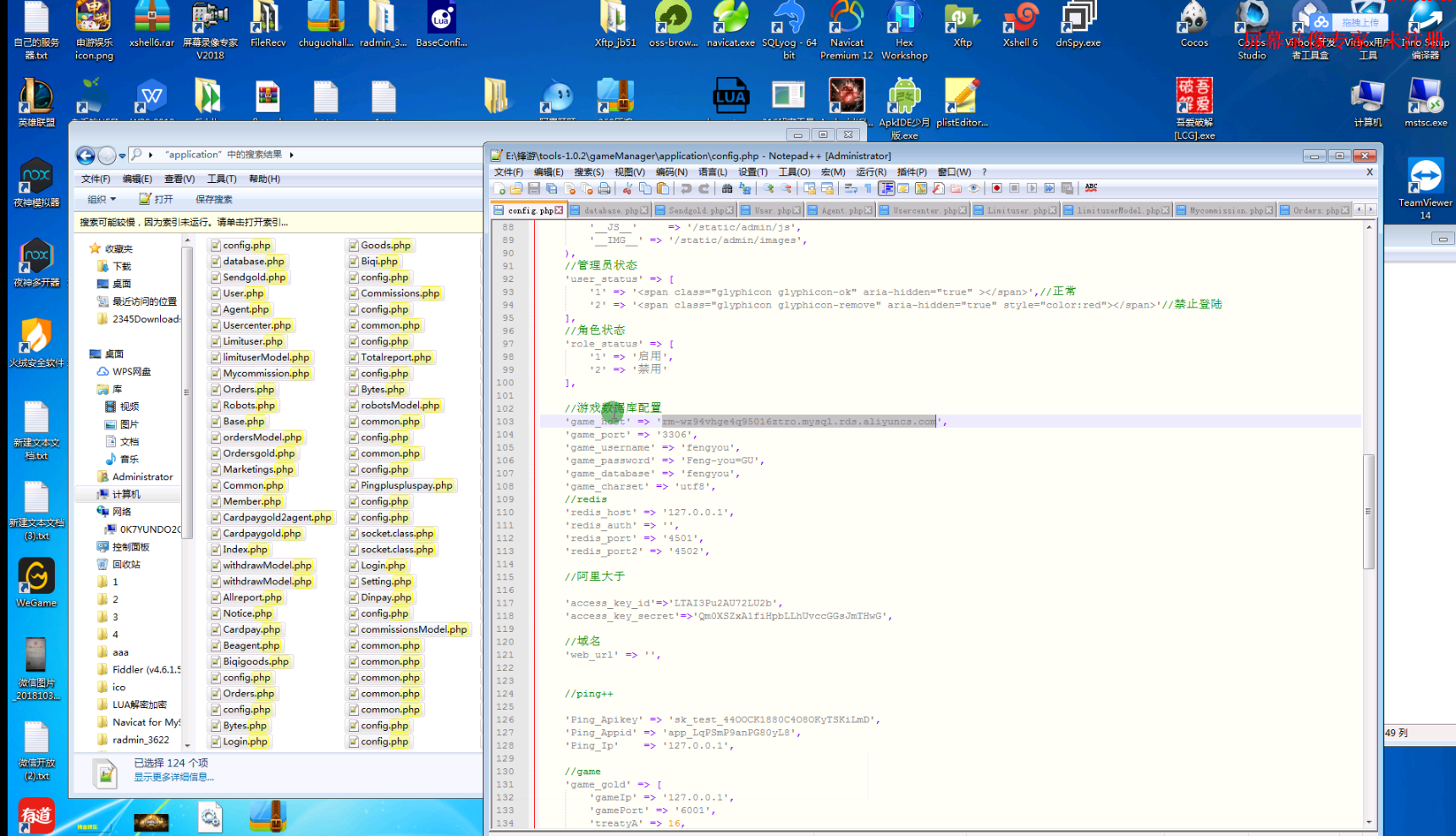This screenshot has height=836, width=1456.
Task: Open the 插件(P) menu in Notepad++
Action: 911,172
